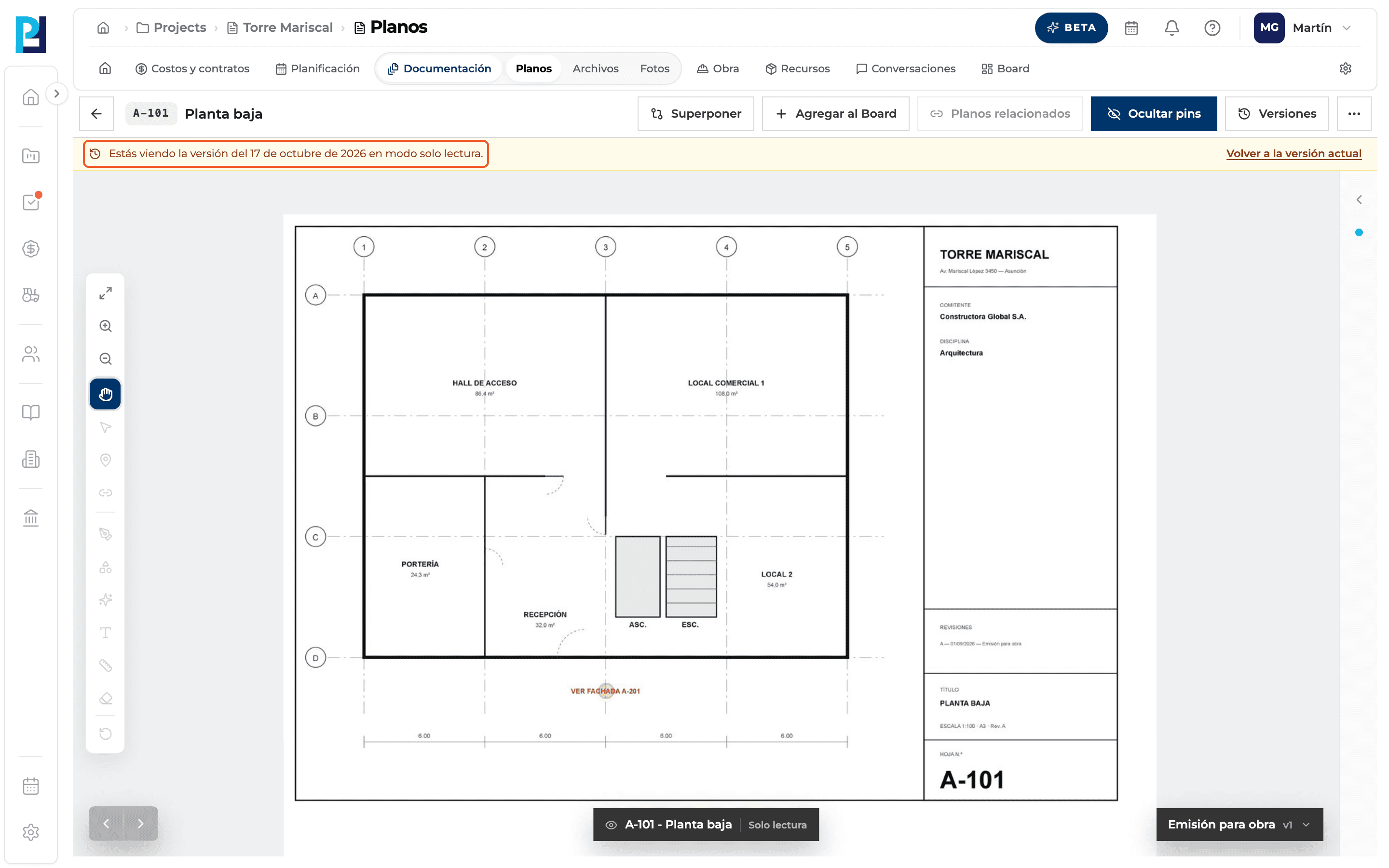1389x868 pixels.
Task: Click the undo rotate arrow tool
Action: (105, 733)
